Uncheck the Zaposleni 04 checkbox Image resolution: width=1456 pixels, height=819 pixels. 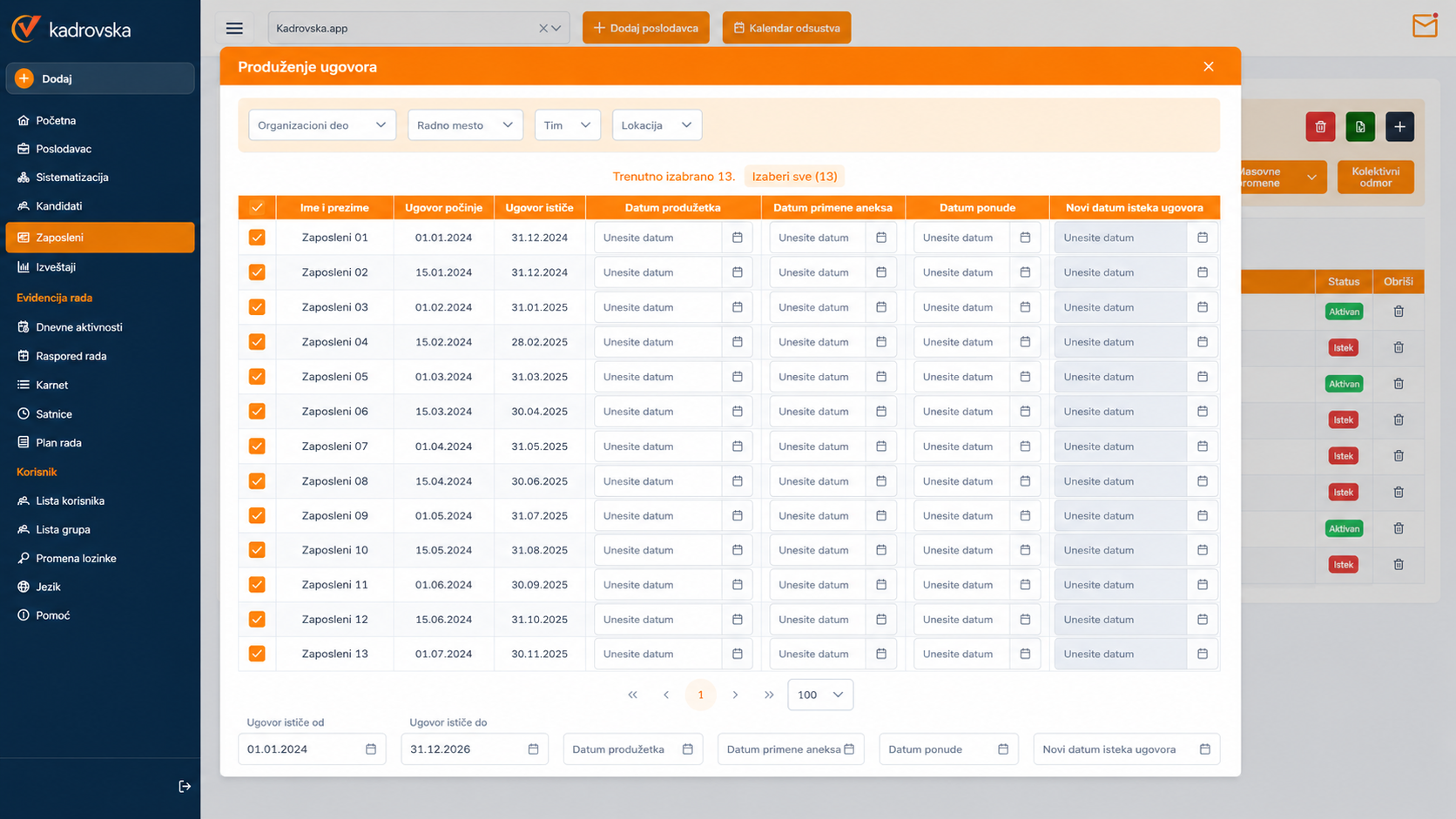(x=257, y=342)
